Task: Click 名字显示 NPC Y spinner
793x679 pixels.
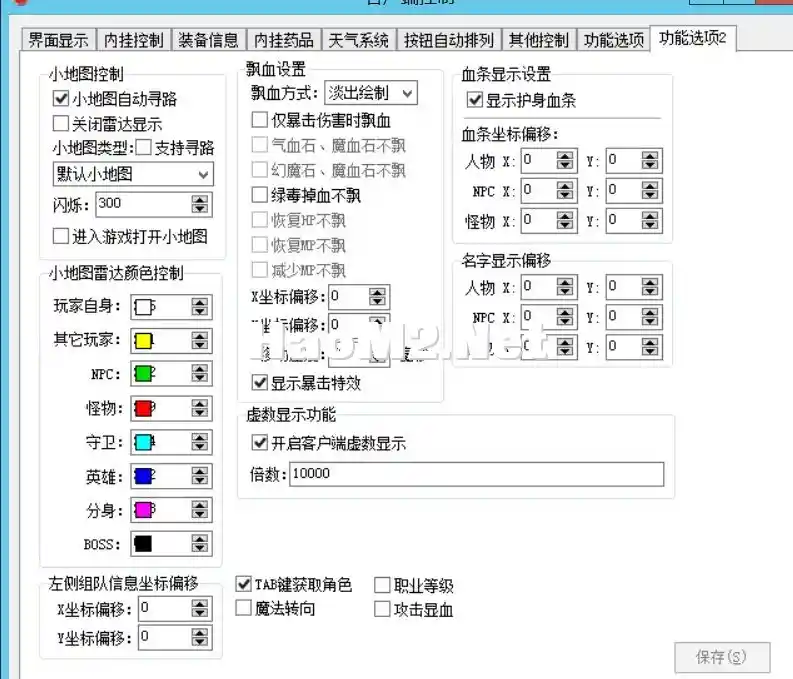Action: pyautogui.click(x=650, y=317)
